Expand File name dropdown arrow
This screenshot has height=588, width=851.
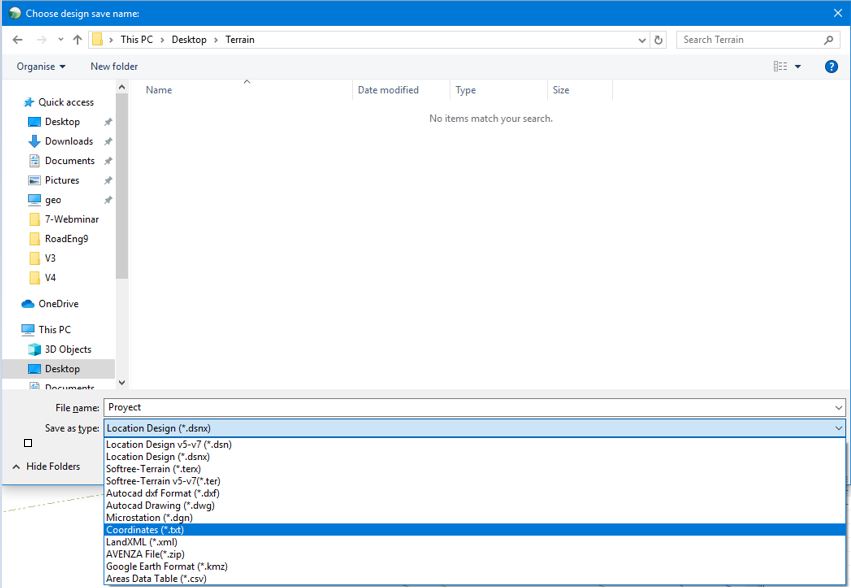click(x=839, y=407)
